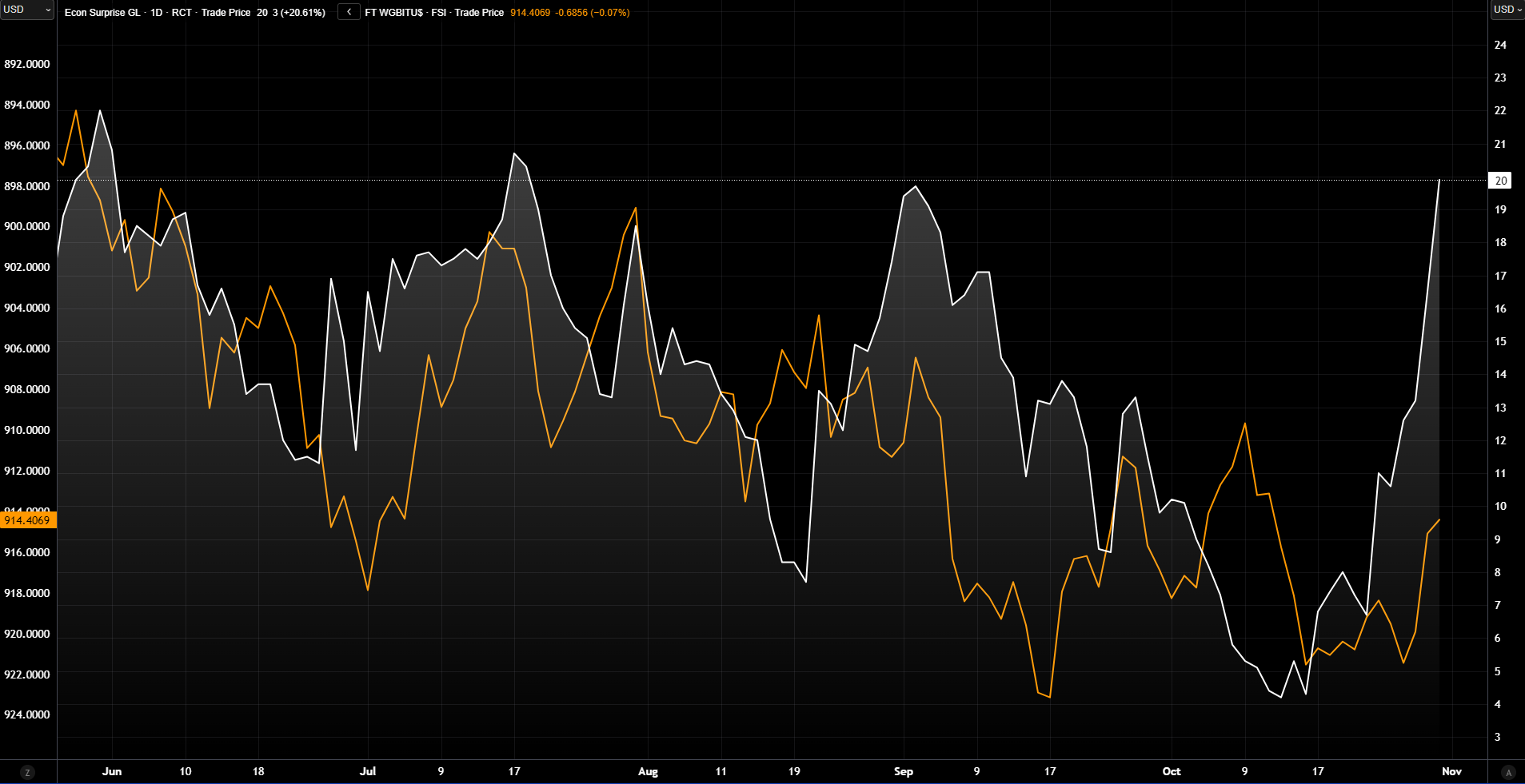Click the A auto-scale button at bottom-right

pos(1508,772)
